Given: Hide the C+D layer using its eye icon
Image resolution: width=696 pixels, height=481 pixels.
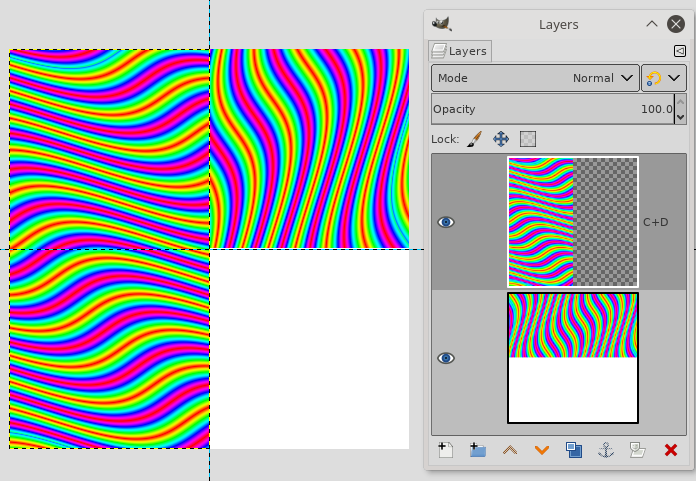Looking at the screenshot, I should pyautogui.click(x=446, y=222).
